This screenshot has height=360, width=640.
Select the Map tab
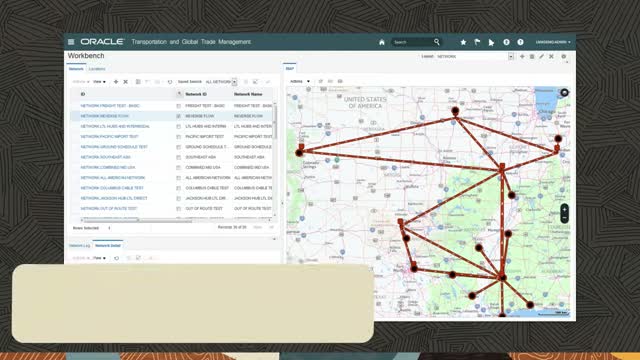point(290,69)
